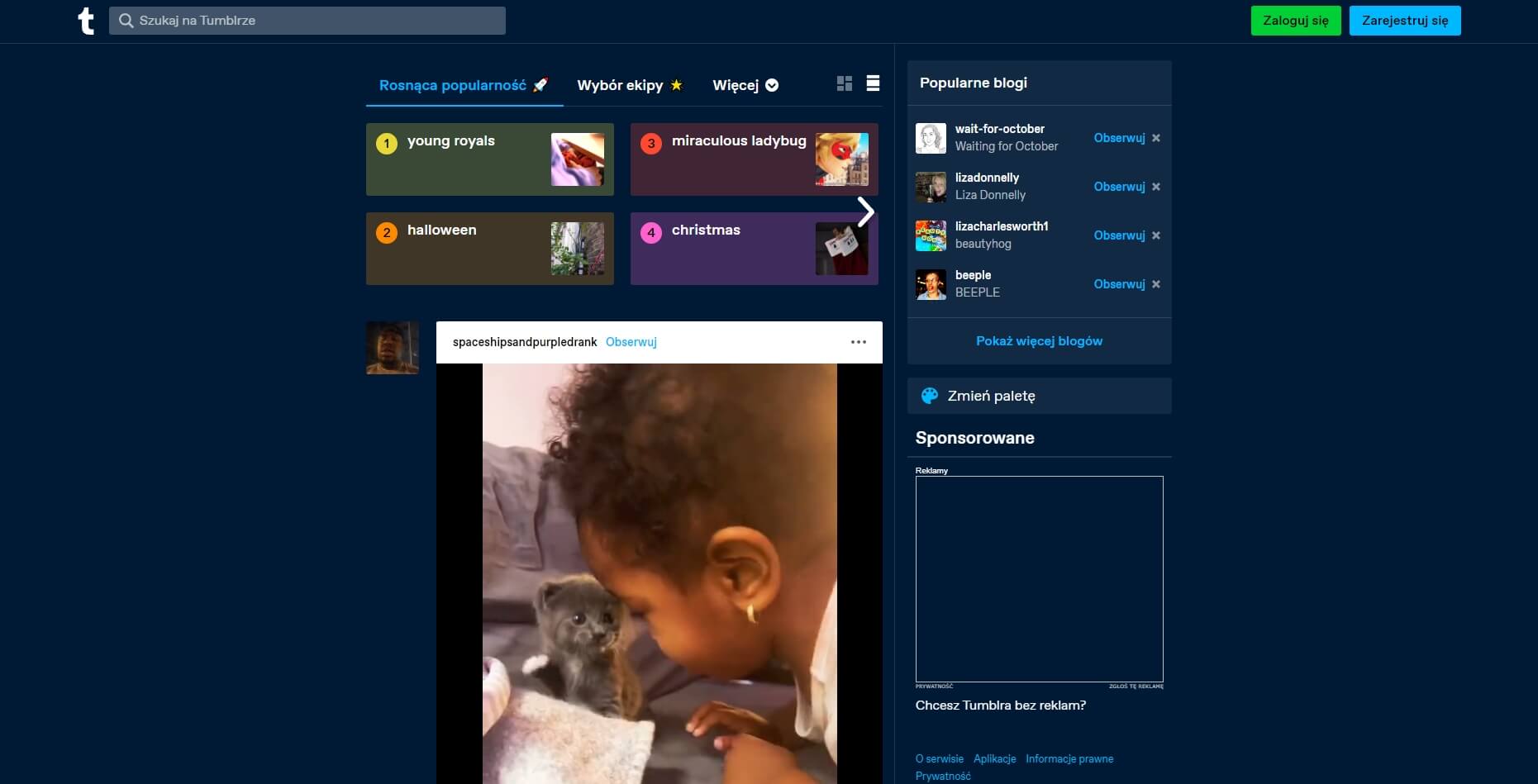This screenshot has width=1538, height=784.
Task: Follow spaceshipsandpurpledrank above the kitten post
Action: [631, 341]
